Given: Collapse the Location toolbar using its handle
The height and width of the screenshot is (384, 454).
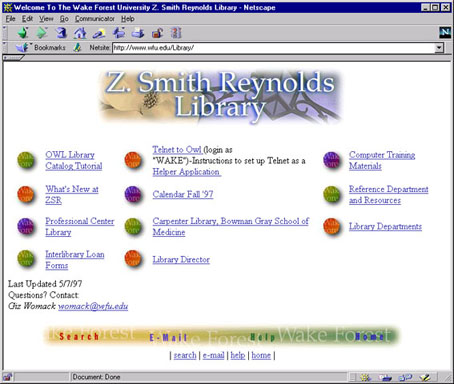Looking at the screenshot, I should (5, 48).
